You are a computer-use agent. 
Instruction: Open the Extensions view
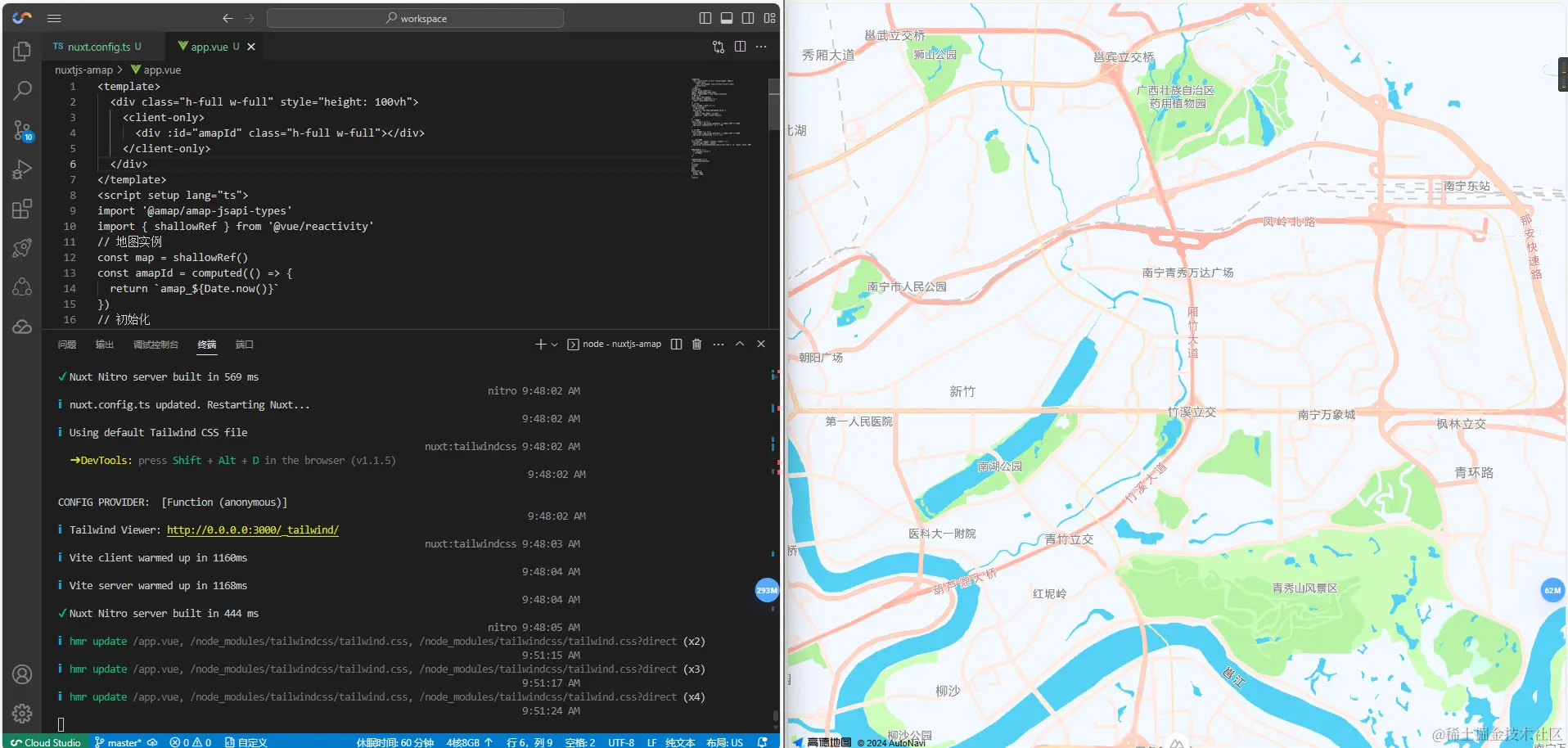[22, 209]
